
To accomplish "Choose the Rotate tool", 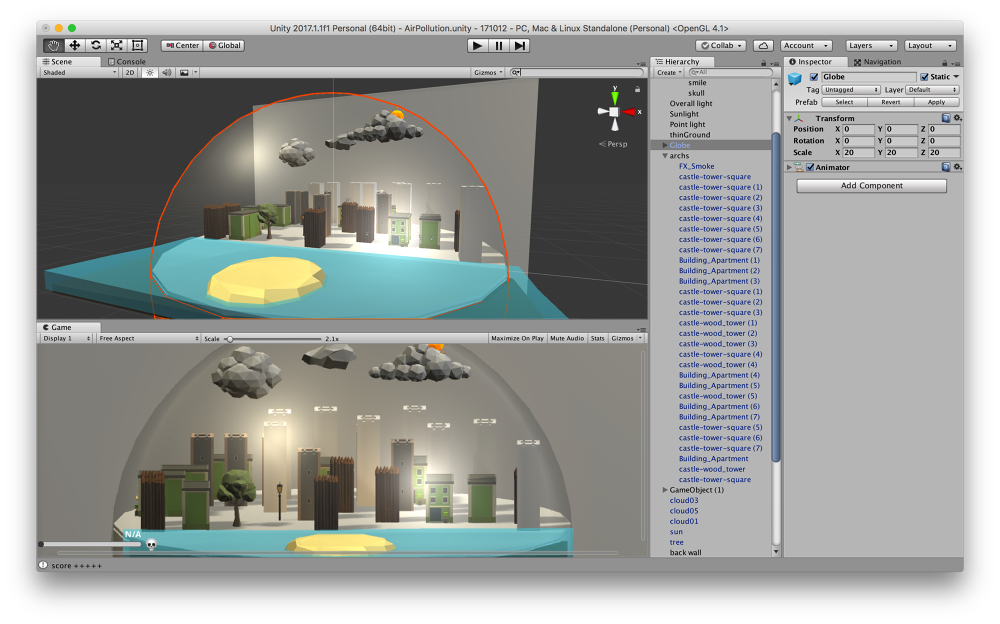I will (96, 45).
